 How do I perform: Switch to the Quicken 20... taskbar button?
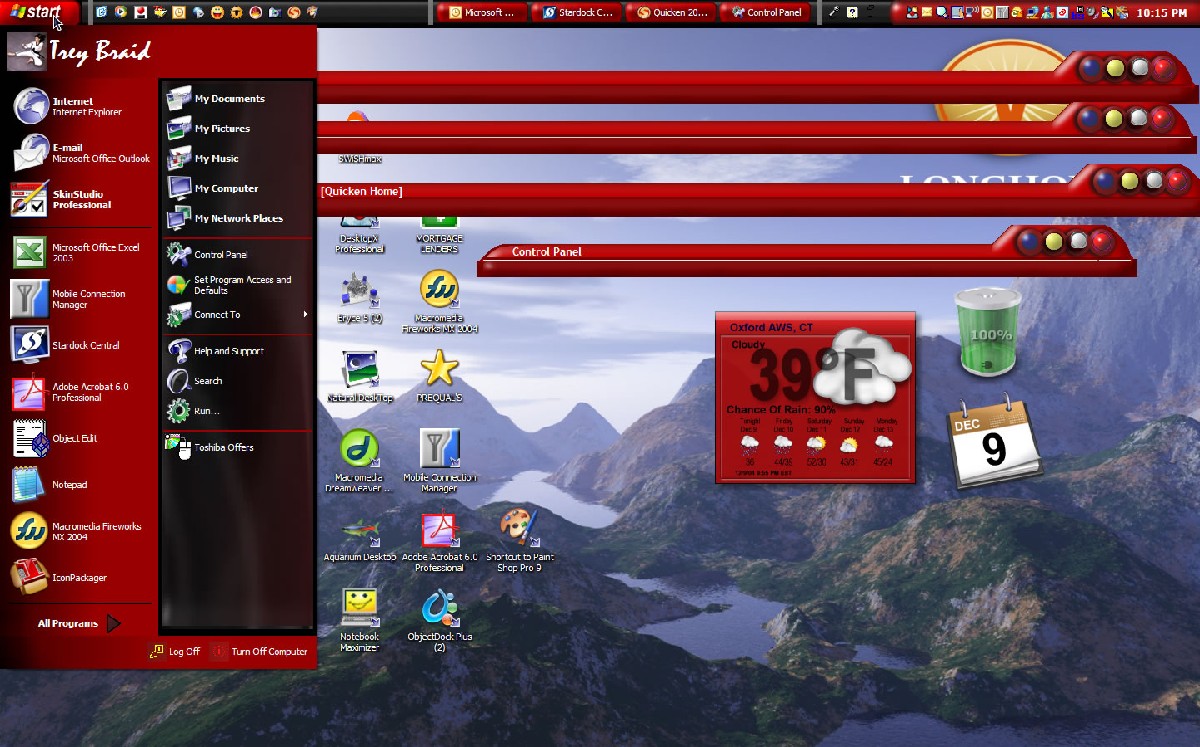670,13
